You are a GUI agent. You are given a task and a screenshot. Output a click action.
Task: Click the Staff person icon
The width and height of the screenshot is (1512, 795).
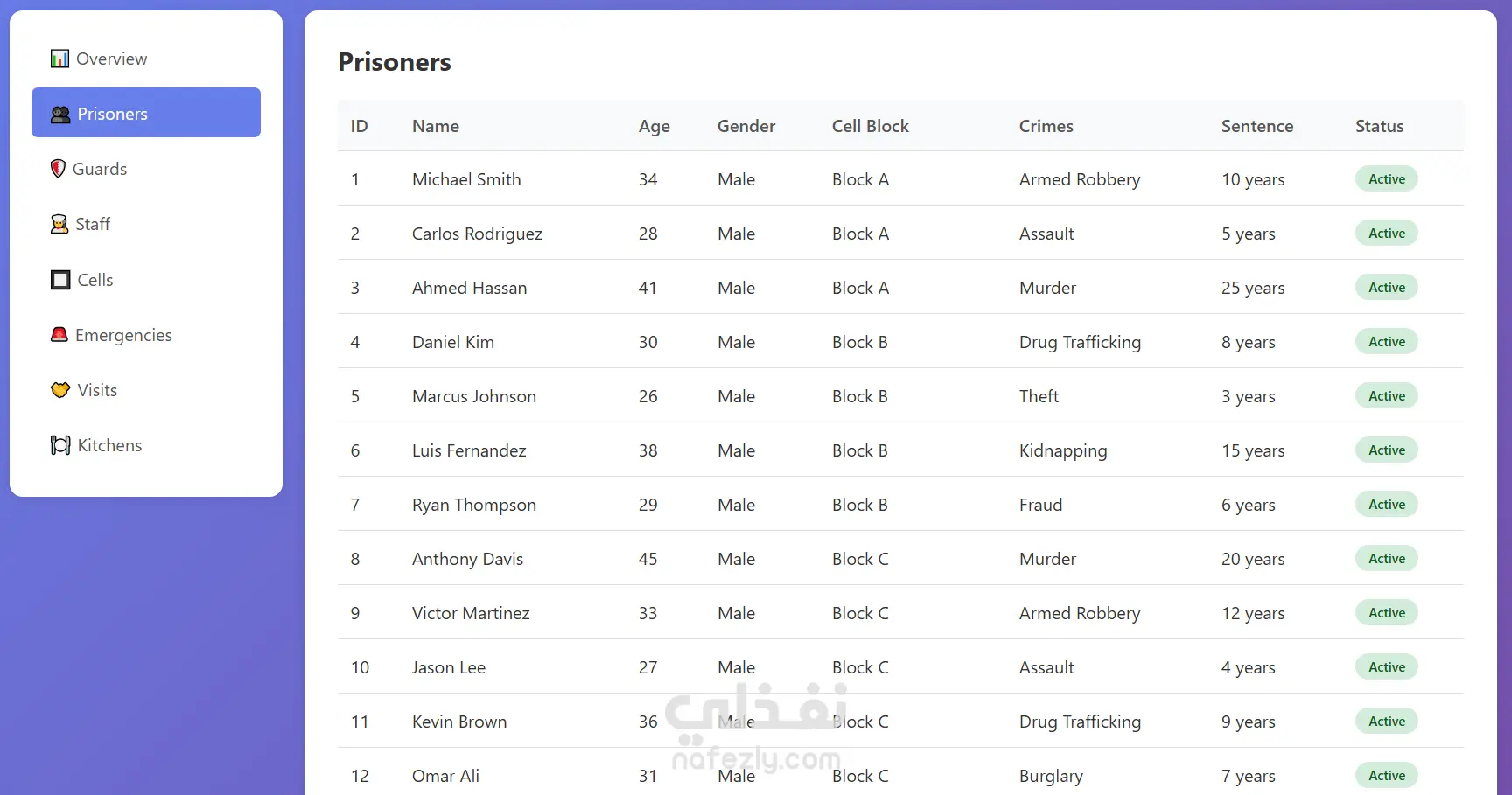(59, 224)
